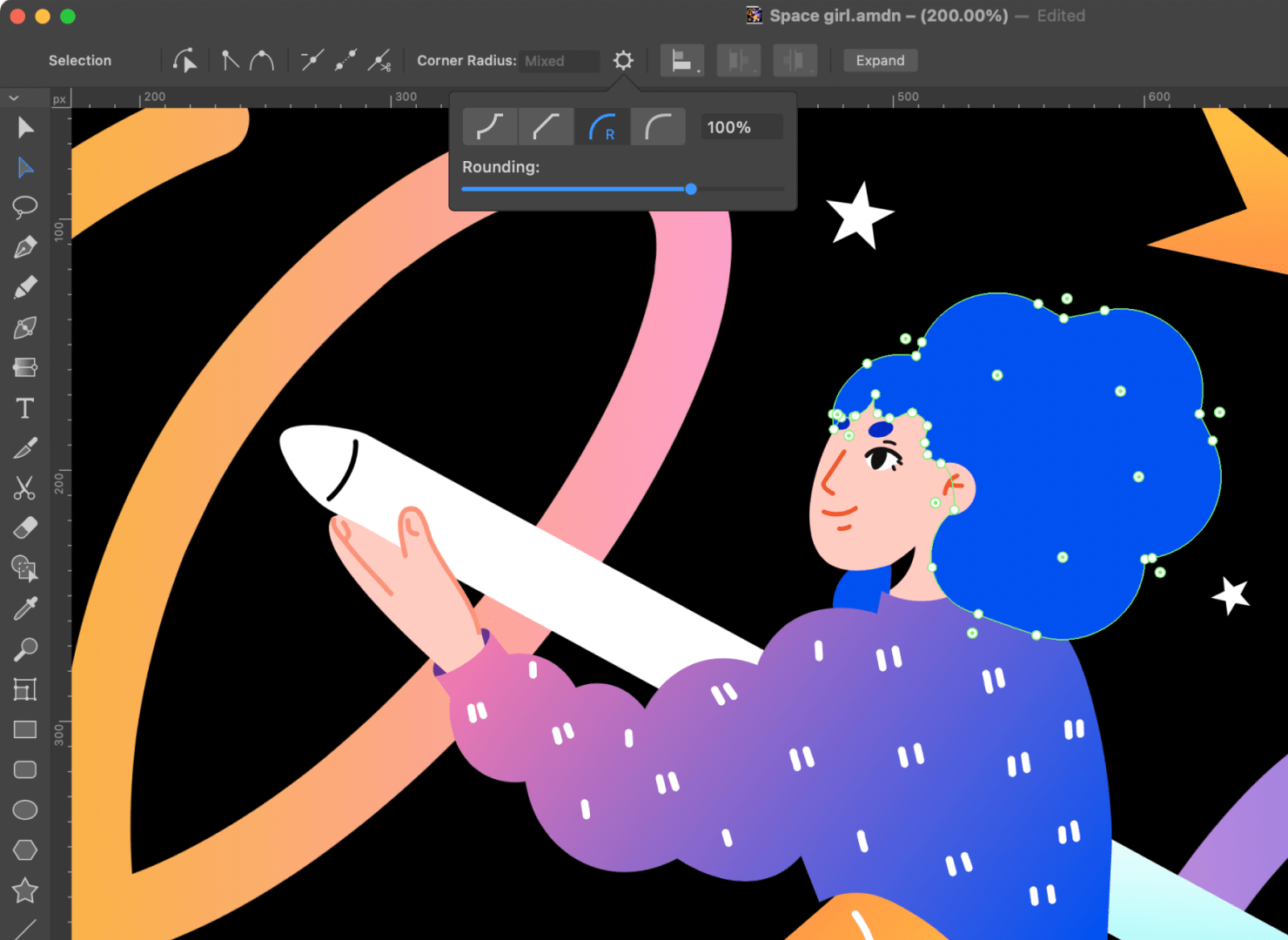1288x940 pixels.
Task: Choose the chamfer straight corner style
Action: 546,127
